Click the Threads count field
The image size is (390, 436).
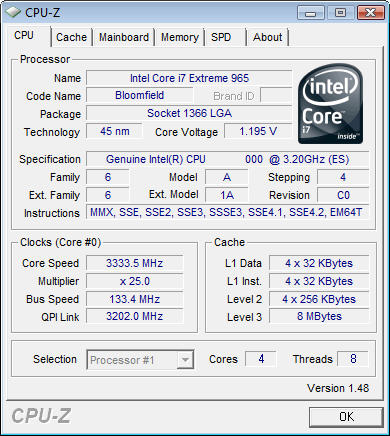tap(353, 359)
